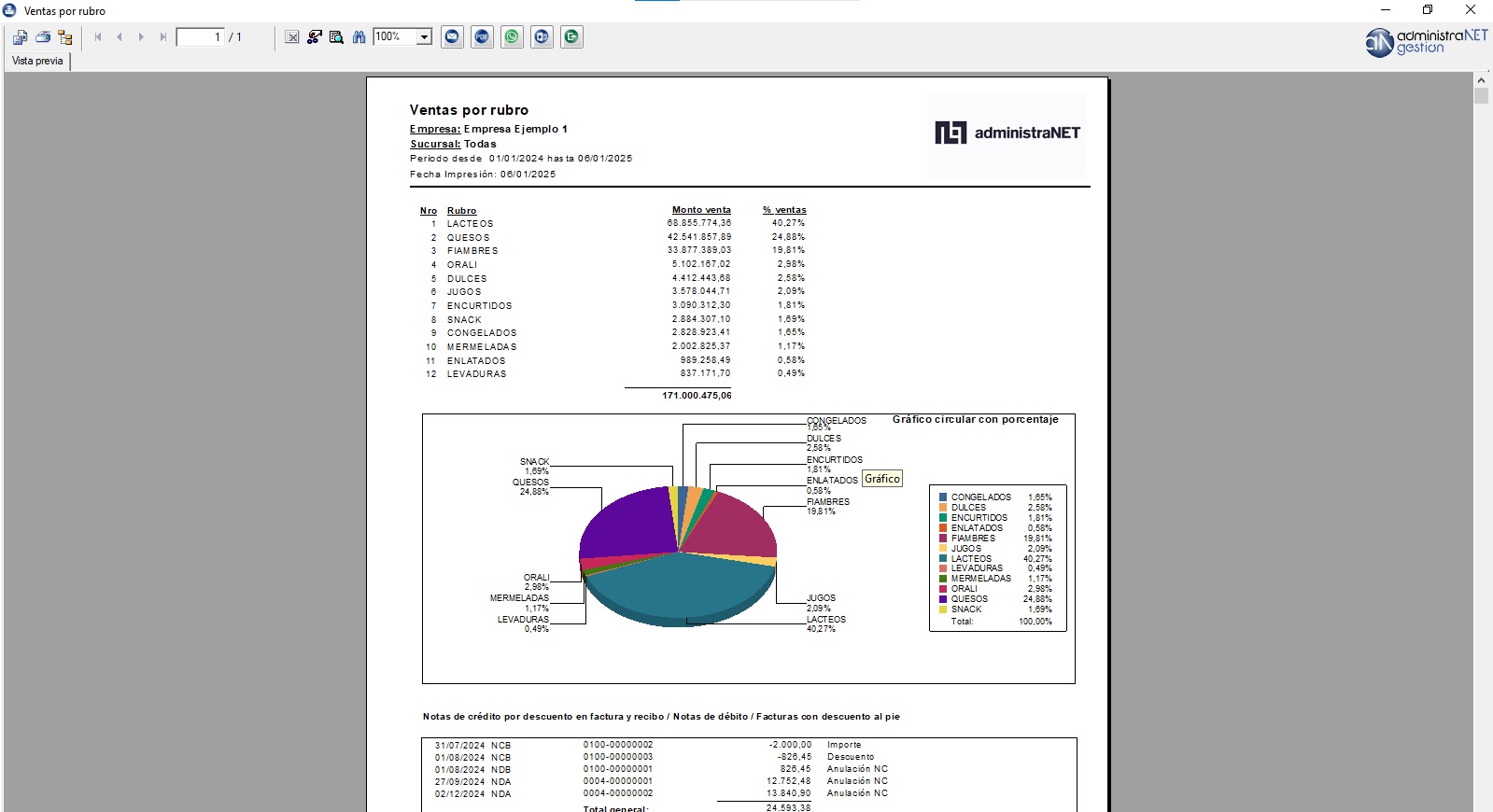Click the Rubro column header
This screenshot has height=812, width=1493.
[x=461, y=211]
